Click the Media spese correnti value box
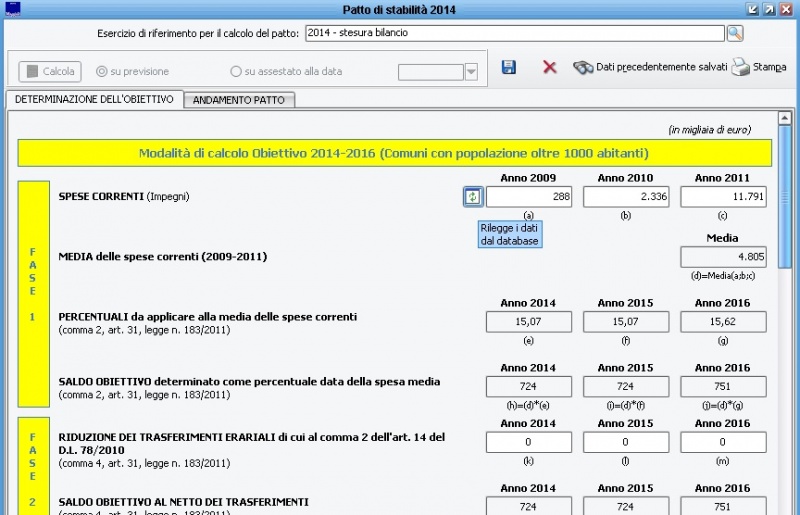 [x=723, y=257]
